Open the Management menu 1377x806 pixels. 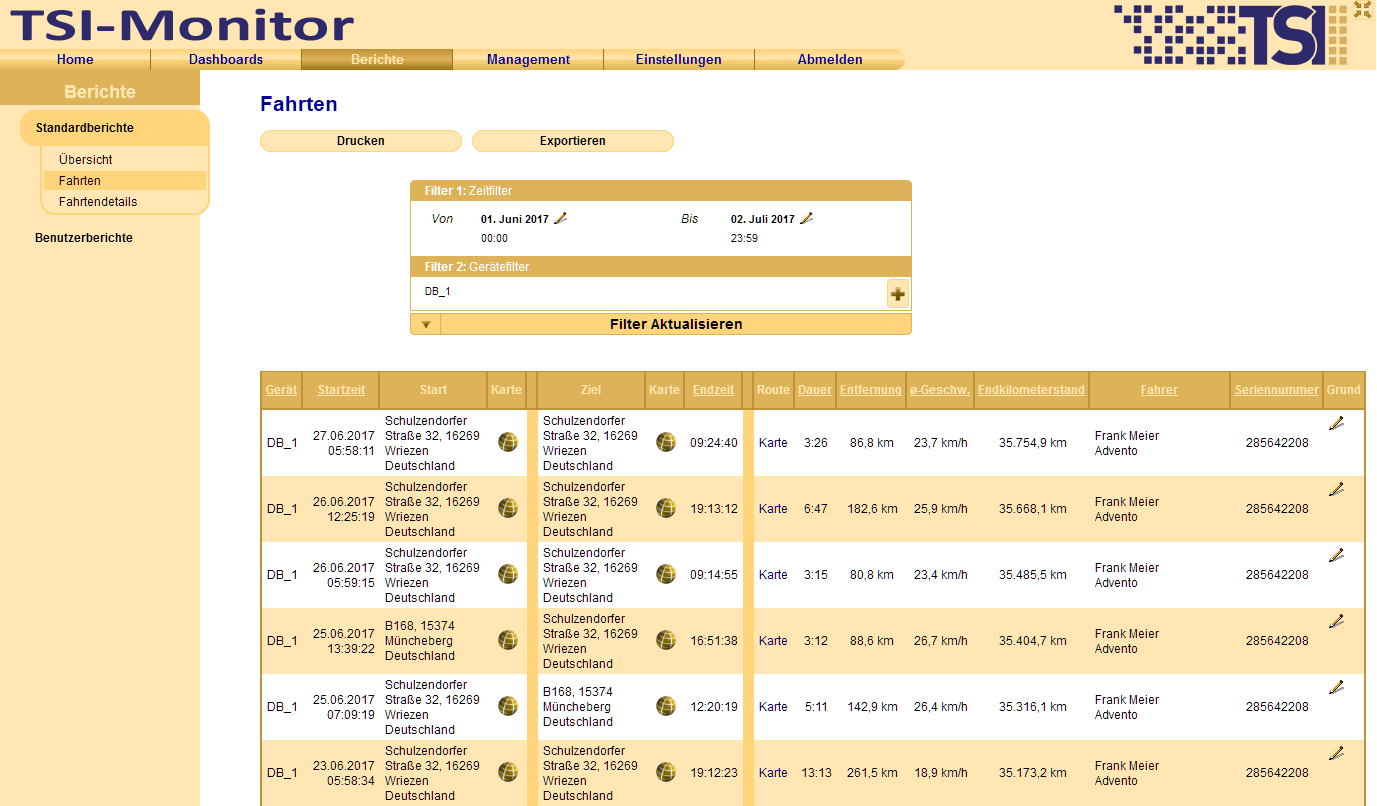528,60
